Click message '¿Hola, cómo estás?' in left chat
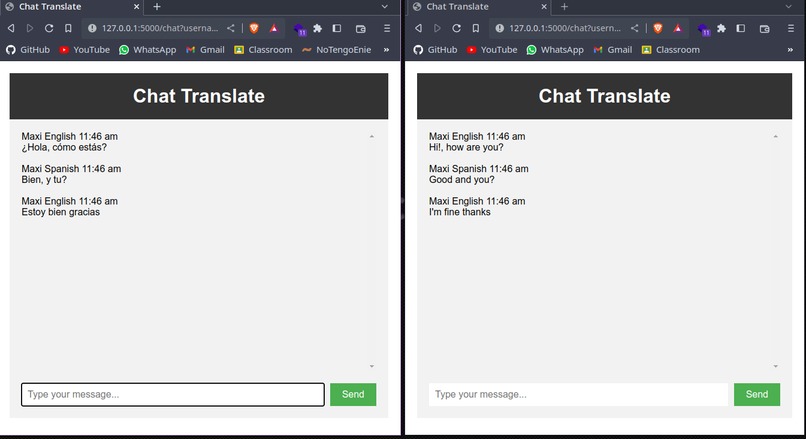The height and width of the screenshot is (439, 806). (x=64, y=148)
